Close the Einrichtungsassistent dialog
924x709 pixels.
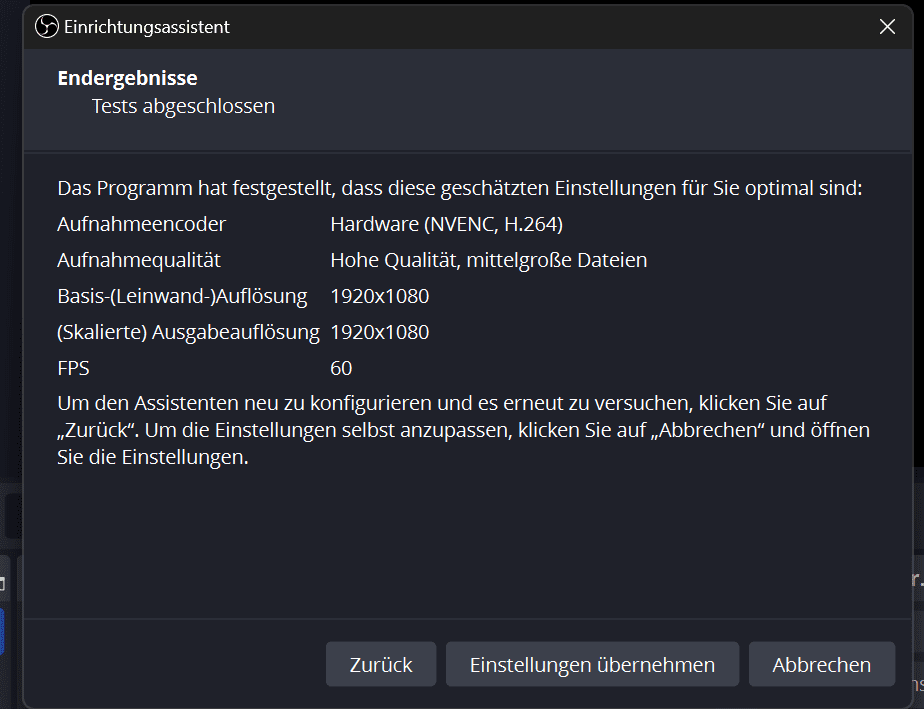coord(887,27)
